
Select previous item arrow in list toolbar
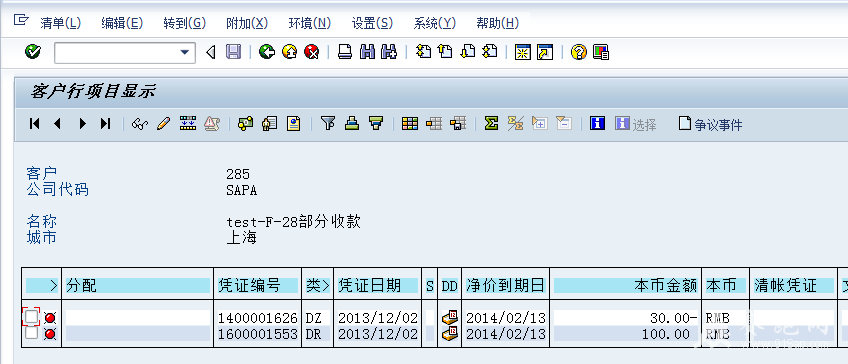pyautogui.click(x=57, y=124)
